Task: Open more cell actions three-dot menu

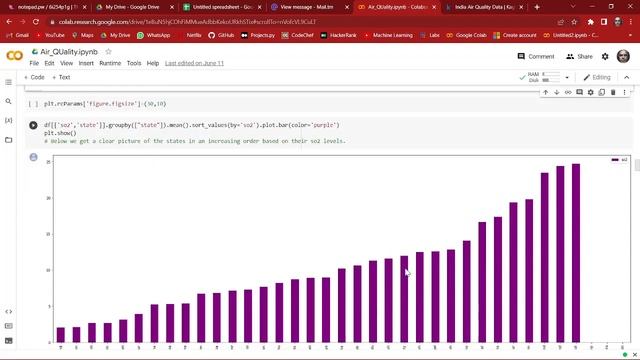Action: pyautogui.click(x=624, y=93)
